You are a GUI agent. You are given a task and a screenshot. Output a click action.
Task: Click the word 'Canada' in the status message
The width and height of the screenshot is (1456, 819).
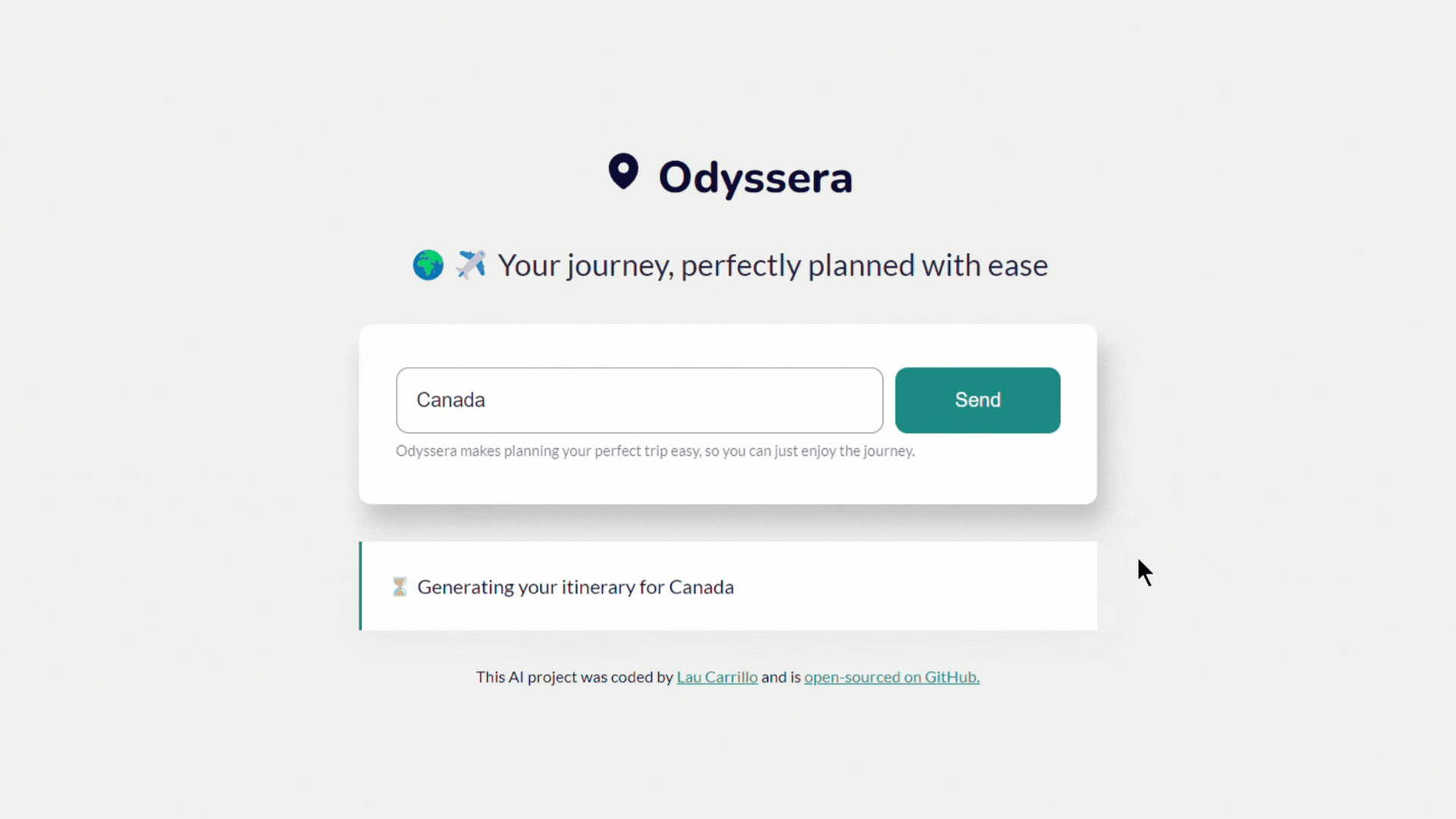click(701, 587)
